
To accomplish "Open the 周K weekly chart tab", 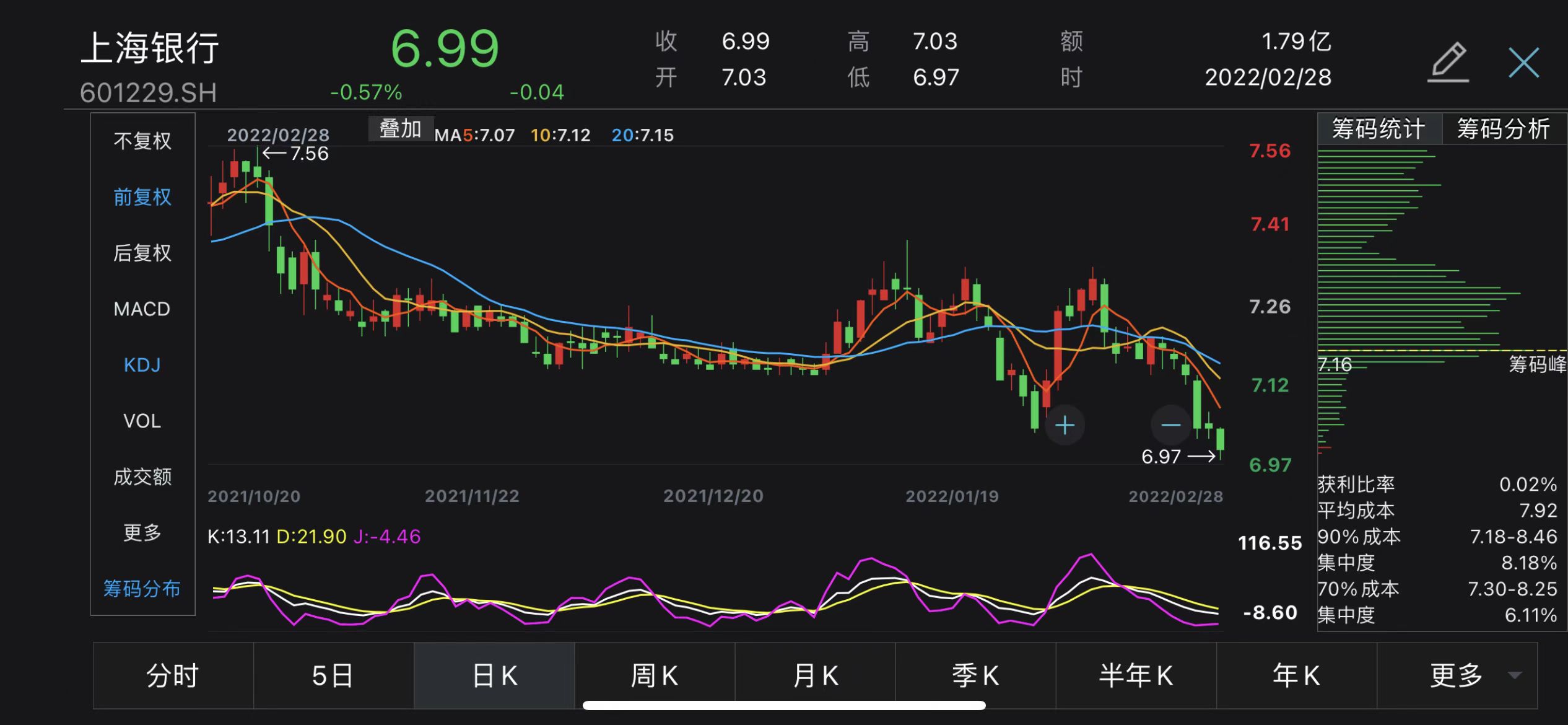I will click(655, 675).
